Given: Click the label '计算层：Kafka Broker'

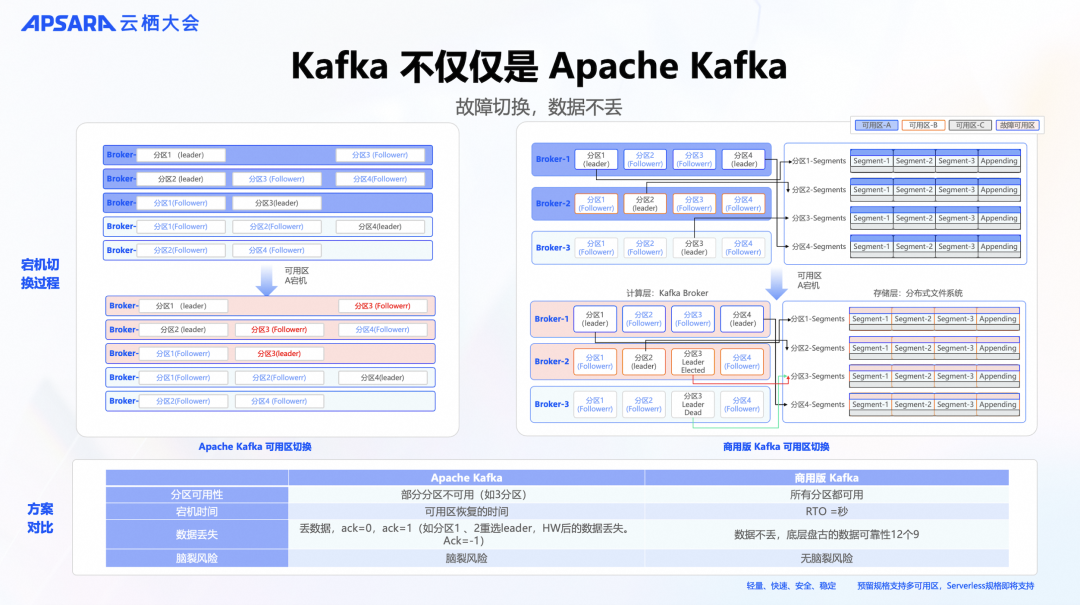Looking at the screenshot, I should pyautogui.click(x=667, y=293).
